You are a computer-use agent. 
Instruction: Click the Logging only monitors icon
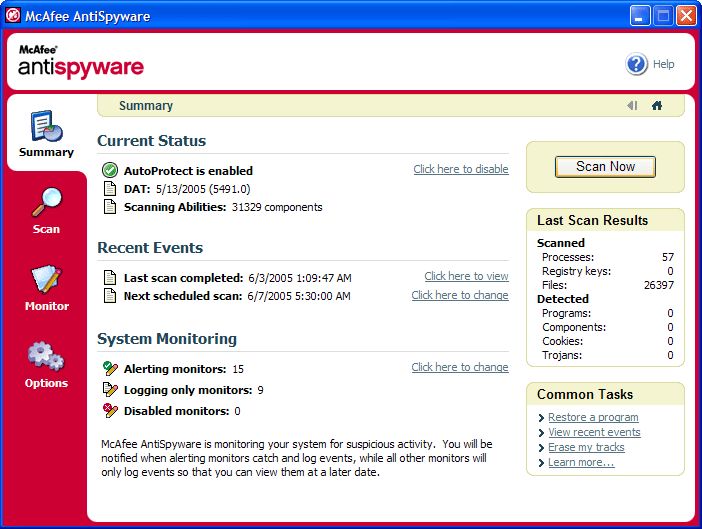click(110, 390)
